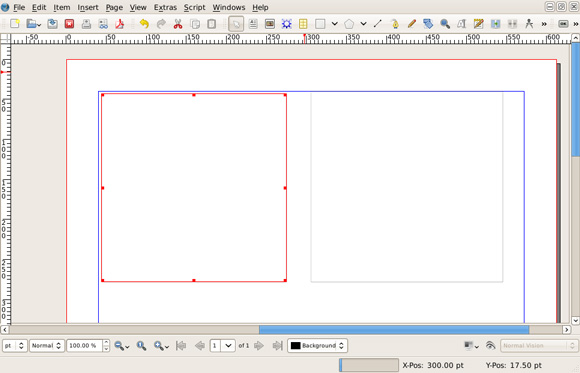Viewport: 580px width, 373px height.
Task: Open the Item menu
Action: coord(62,7)
